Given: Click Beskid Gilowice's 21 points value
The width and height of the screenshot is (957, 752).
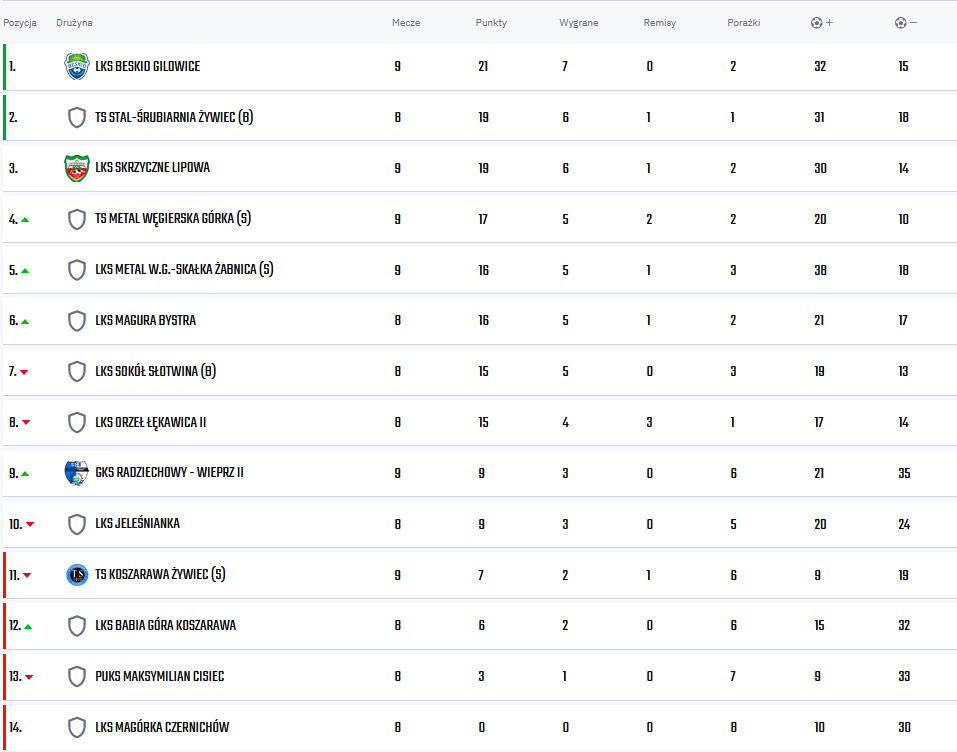Looking at the screenshot, I should (483, 67).
